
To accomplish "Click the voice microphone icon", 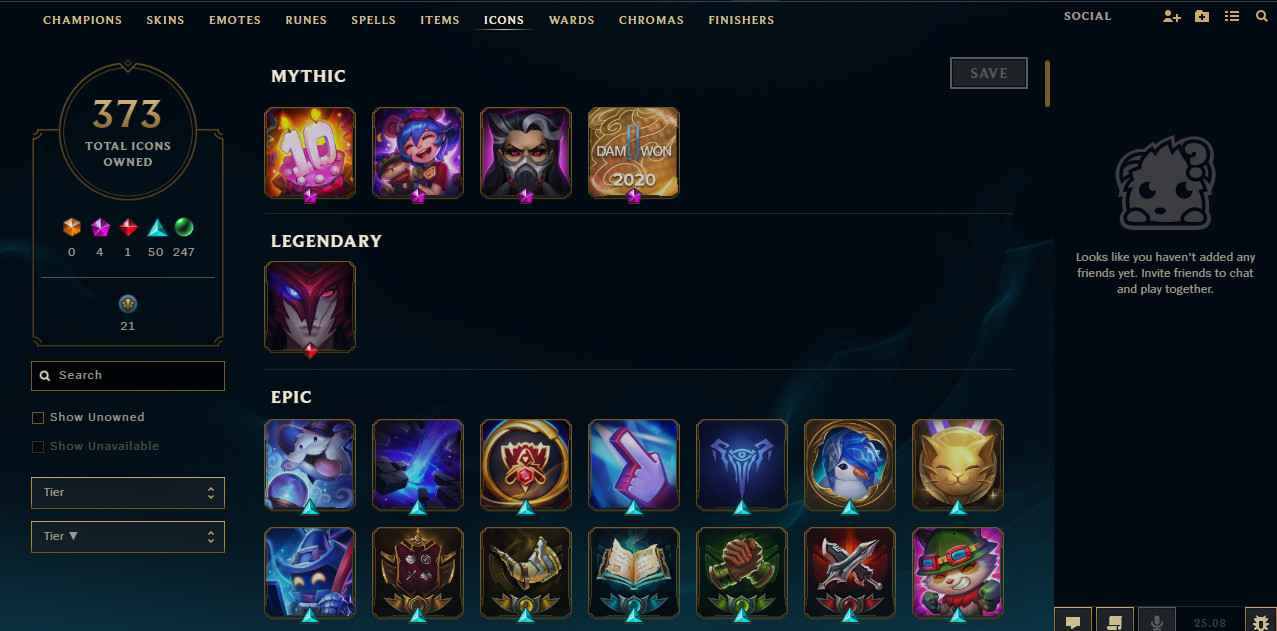I will pyautogui.click(x=1157, y=620).
